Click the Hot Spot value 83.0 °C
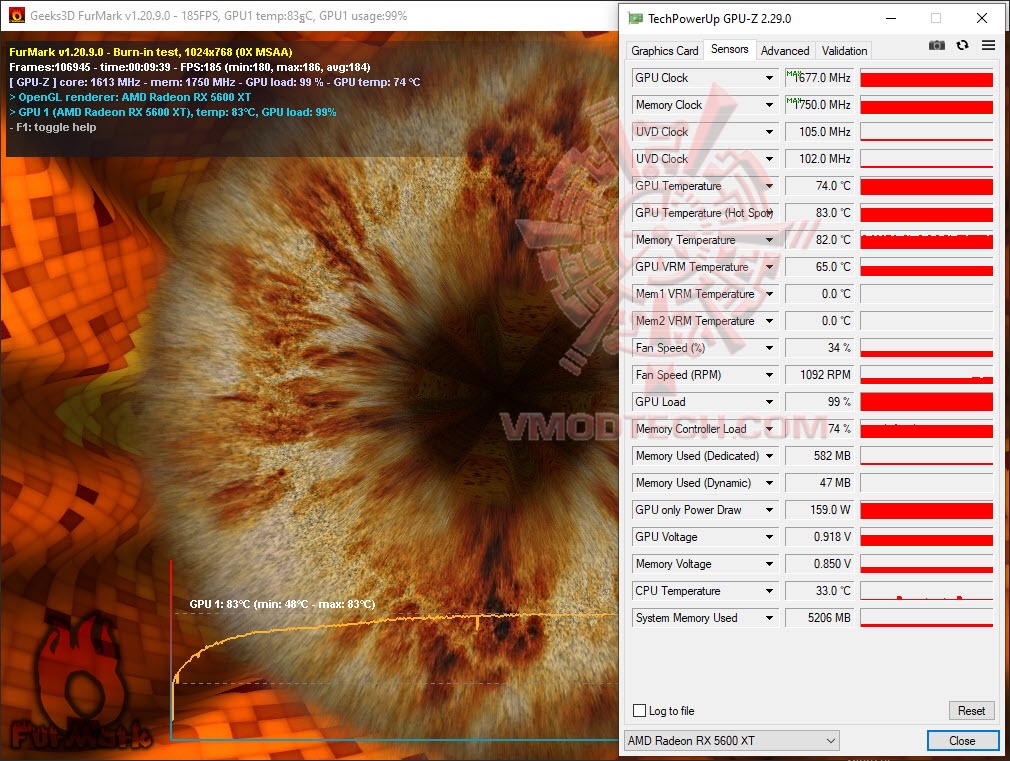The width and height of the screenshot is (1010, 761). click(819, 213)
